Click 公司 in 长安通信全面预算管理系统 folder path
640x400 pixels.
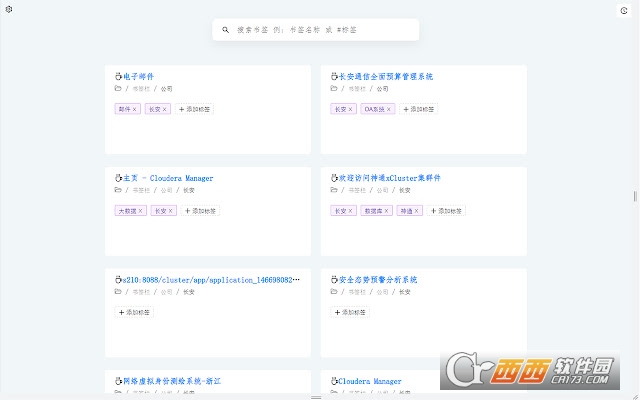pyautogui.click(x=382, y=89)
